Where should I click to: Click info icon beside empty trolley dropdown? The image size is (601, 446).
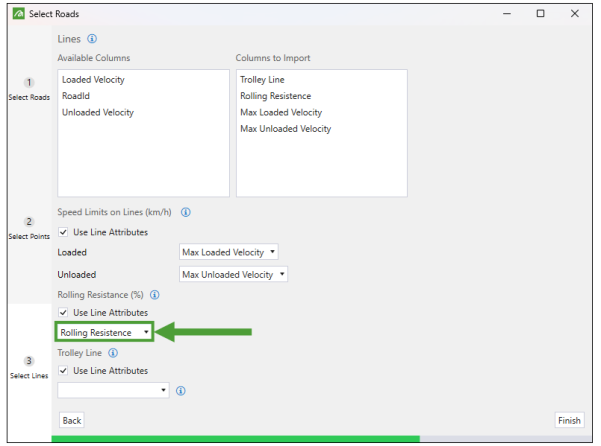point(181,391)
